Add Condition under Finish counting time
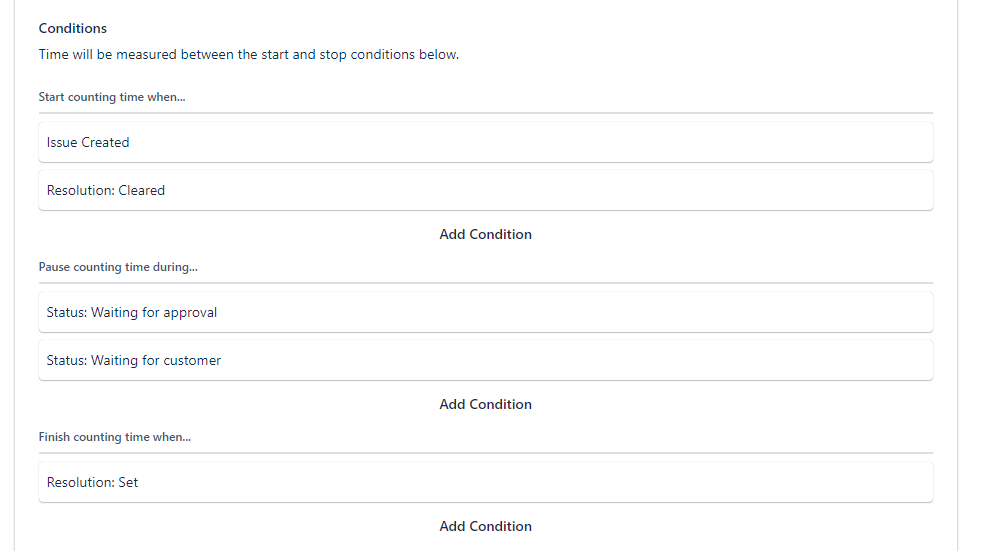983x551 pixels. [x=485, y=526]
